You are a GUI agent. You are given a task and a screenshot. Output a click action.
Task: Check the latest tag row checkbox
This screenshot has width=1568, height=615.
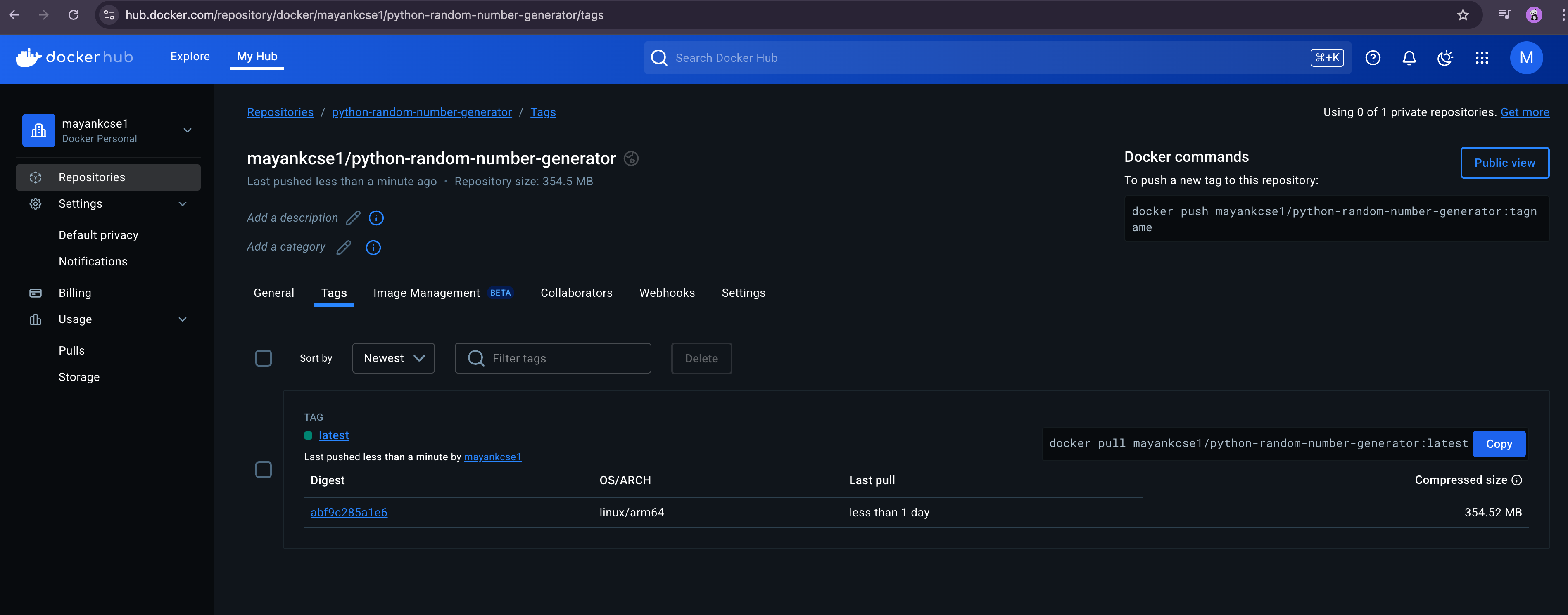[x=264, y=470]
